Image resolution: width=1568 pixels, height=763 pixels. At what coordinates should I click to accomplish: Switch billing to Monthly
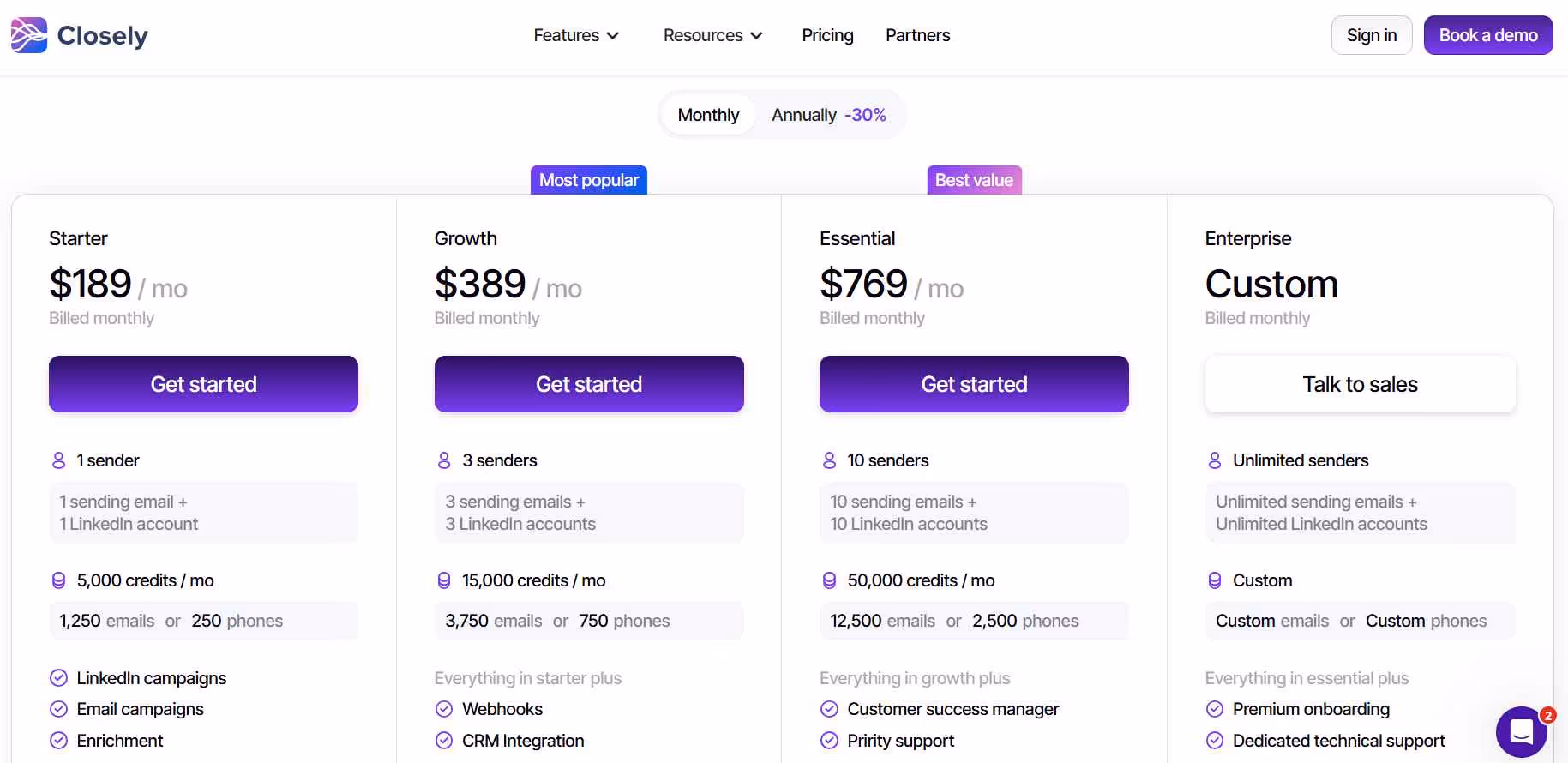coord(708,115)
